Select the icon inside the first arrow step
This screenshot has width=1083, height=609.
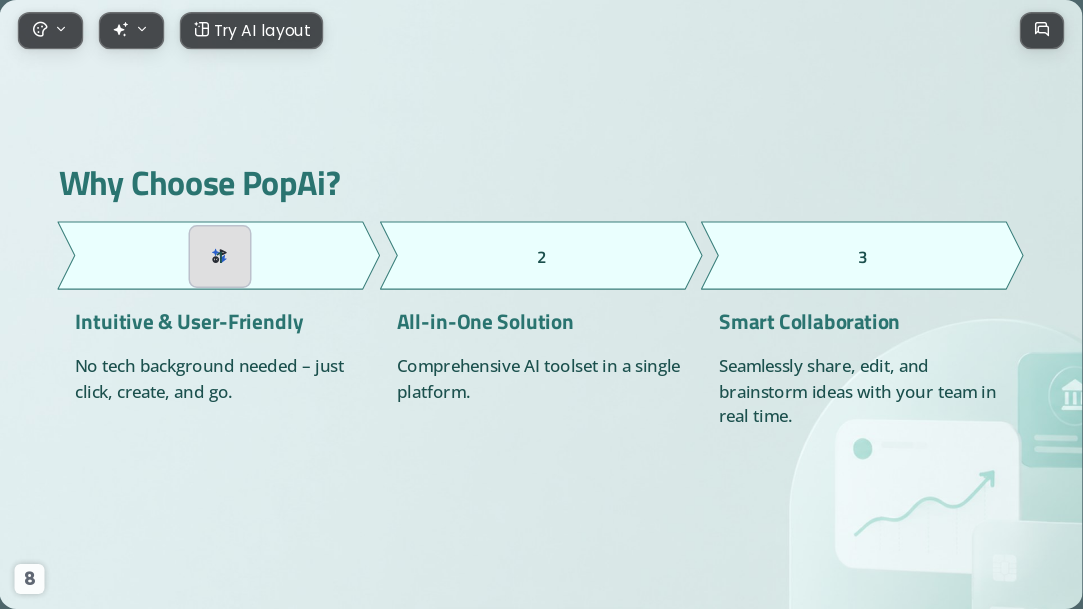[220, 256]
